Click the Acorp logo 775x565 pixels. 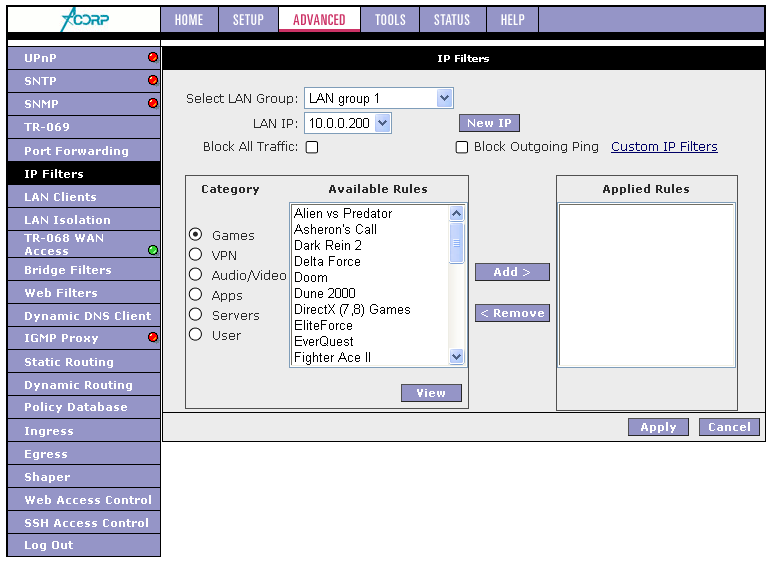click(x=85, y=19)
